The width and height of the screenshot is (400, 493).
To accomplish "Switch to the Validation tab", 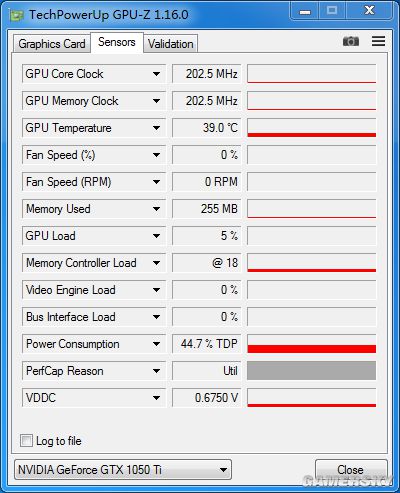I will 171,44.
